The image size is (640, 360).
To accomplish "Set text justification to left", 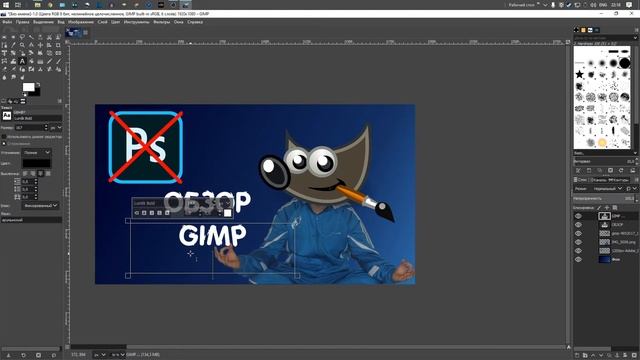I will click(25, 173).
